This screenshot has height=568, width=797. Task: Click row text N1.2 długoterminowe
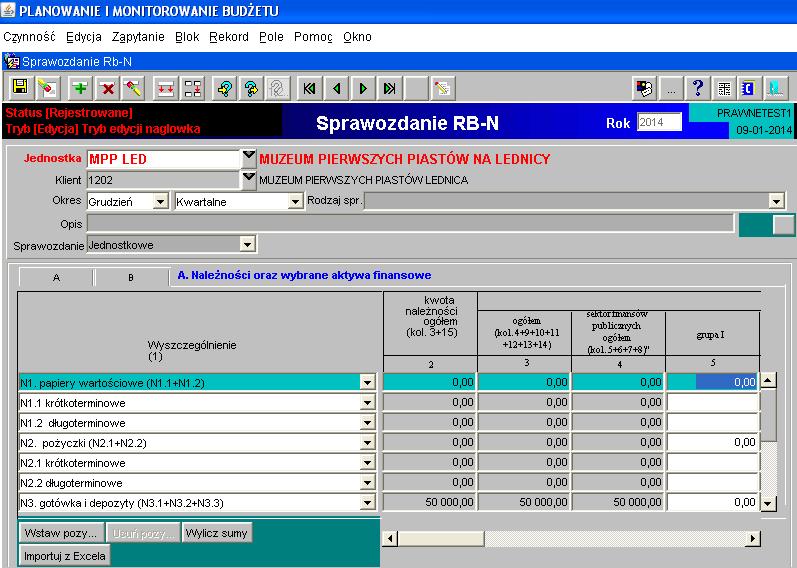73,423
